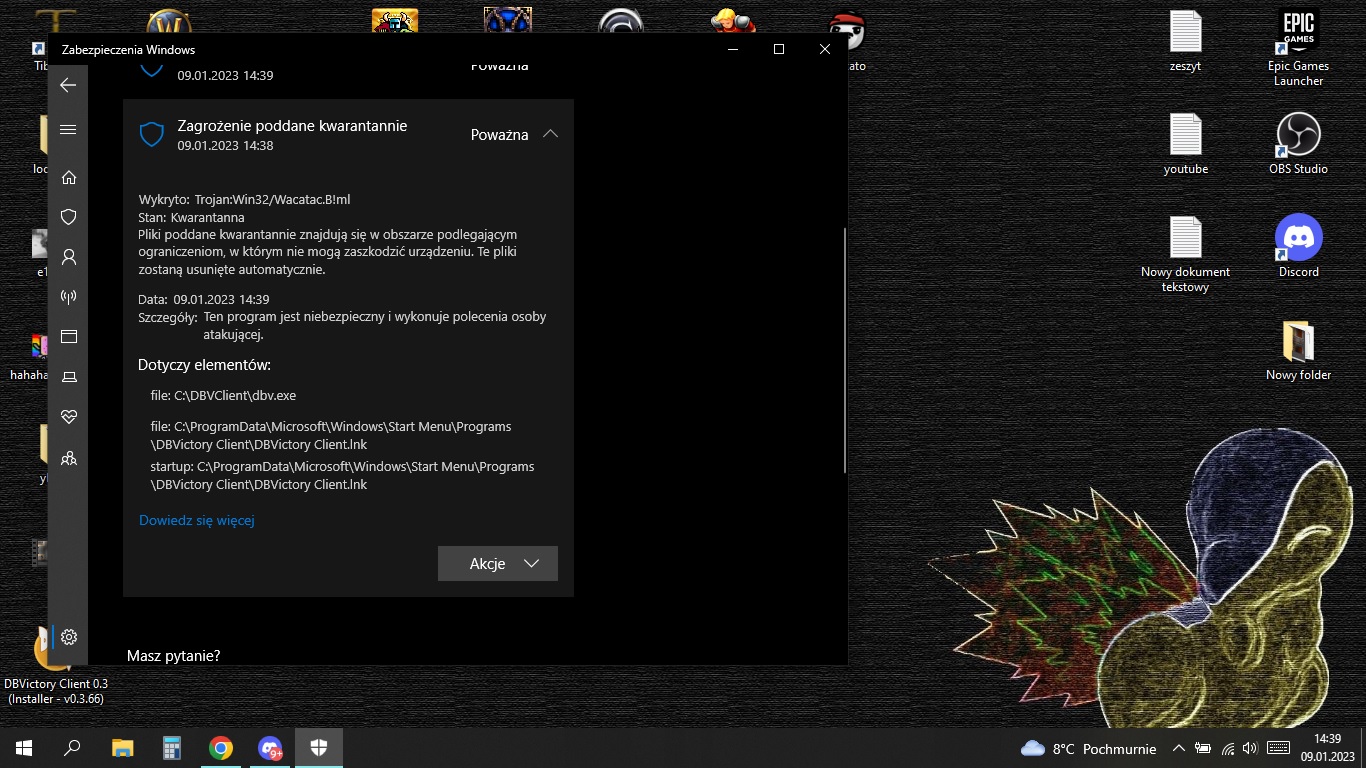This screenshot has height=768, width=1366.
Task: Click the Dowiedz się więcej link
Action: pyautogui.click(x=196, y=520)
